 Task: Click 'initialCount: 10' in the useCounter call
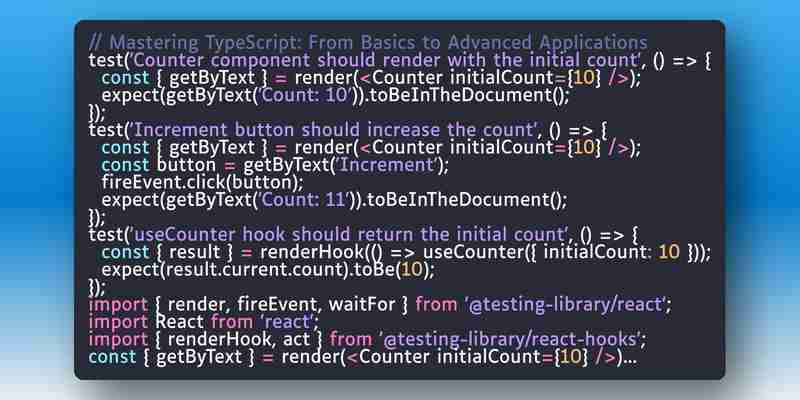(x=612, y=252)
